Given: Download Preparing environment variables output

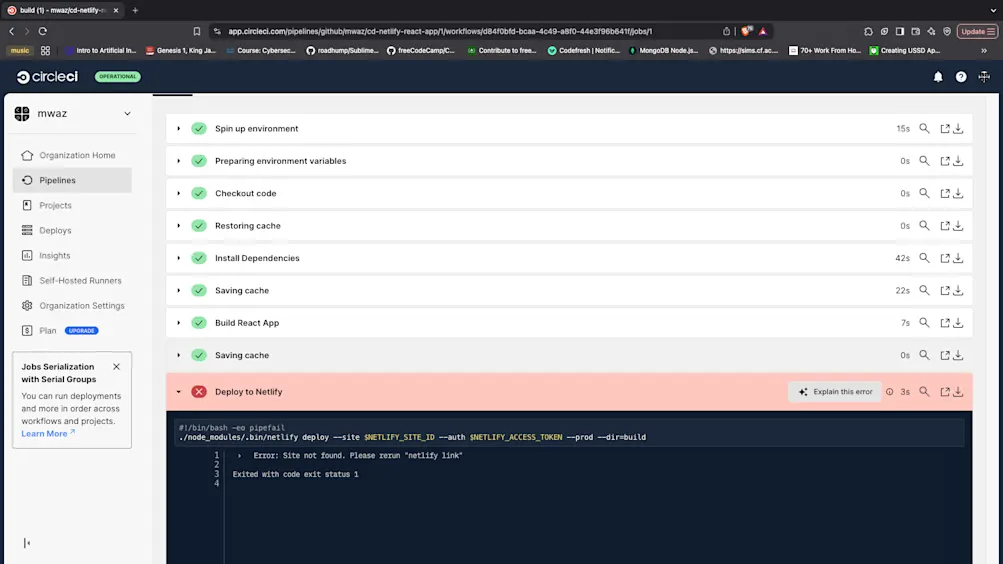Looking at the screenshot, I should point(958,161).
